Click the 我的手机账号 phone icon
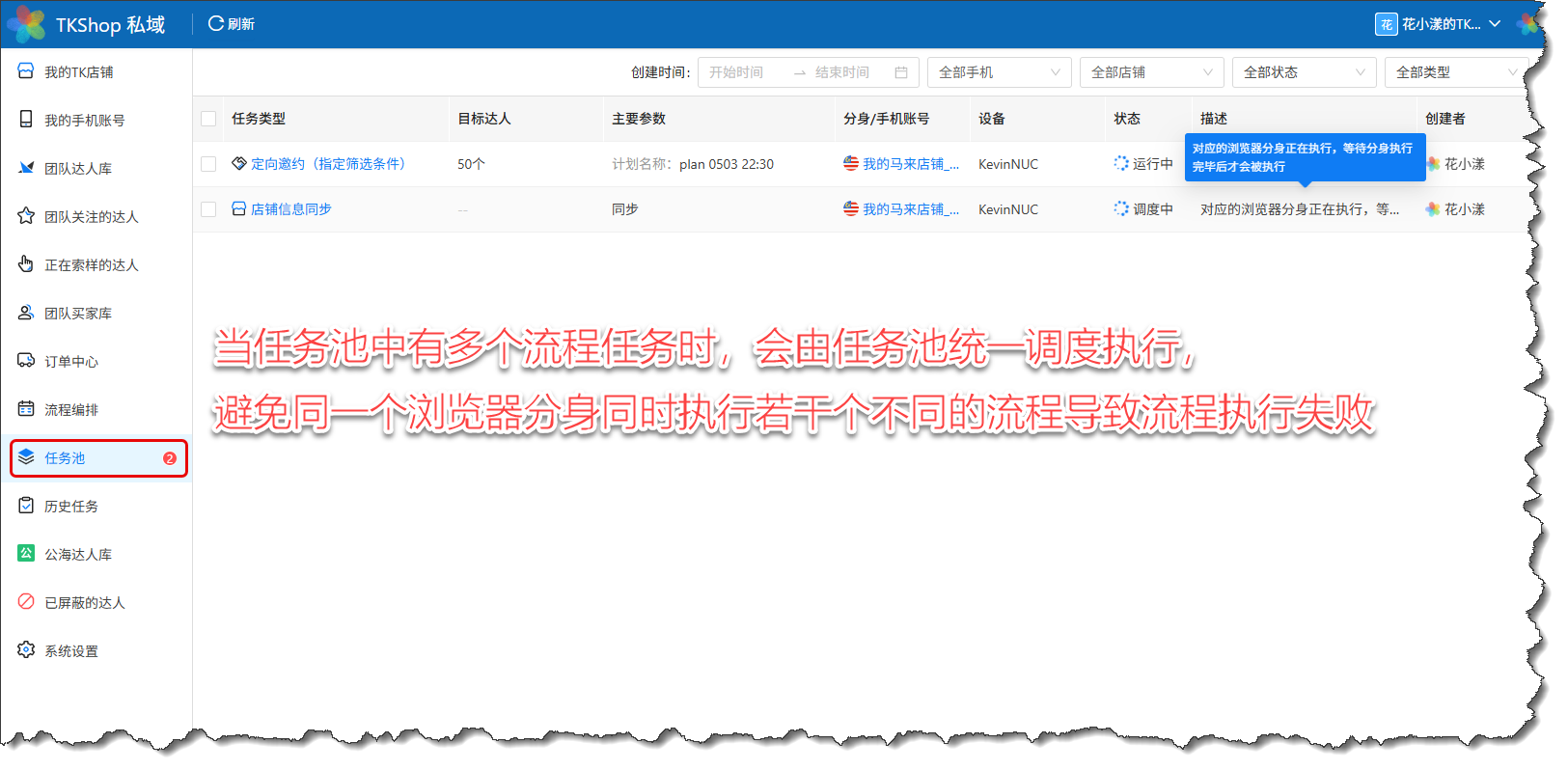Viewport: 1568px width, 770px height. click(26, 120)
